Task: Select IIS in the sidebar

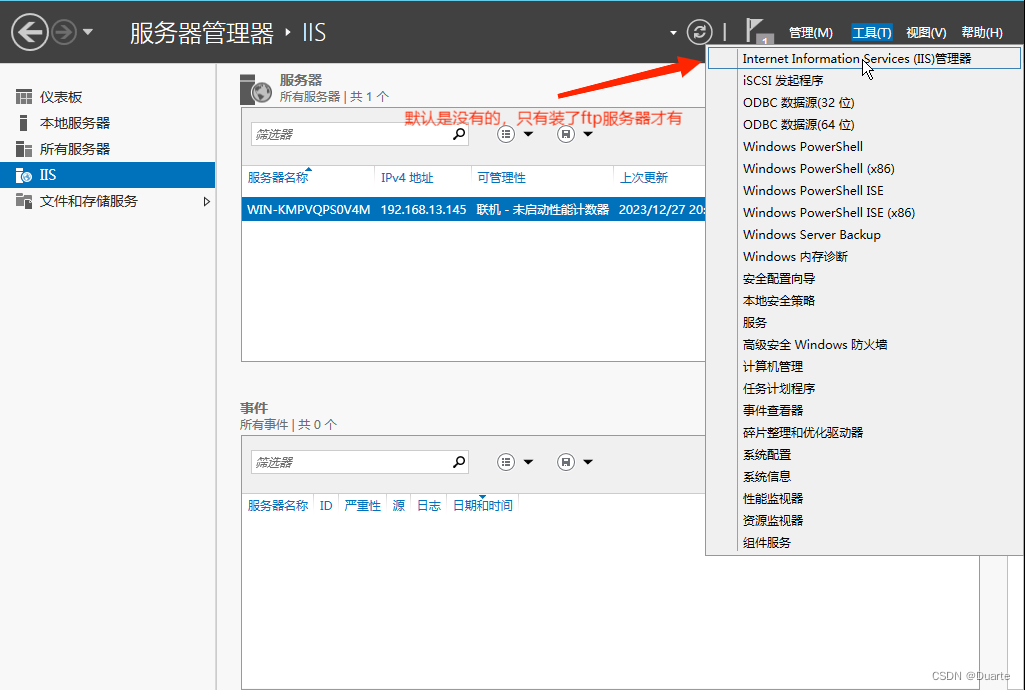Action: (107, 175)
